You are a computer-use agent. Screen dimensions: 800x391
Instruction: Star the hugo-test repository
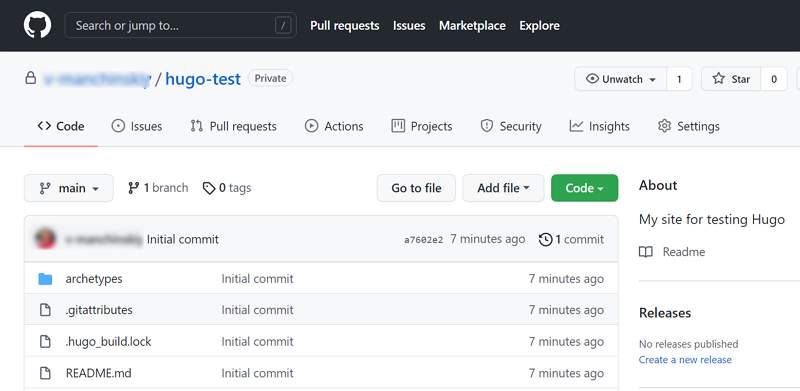pos(731,79)
